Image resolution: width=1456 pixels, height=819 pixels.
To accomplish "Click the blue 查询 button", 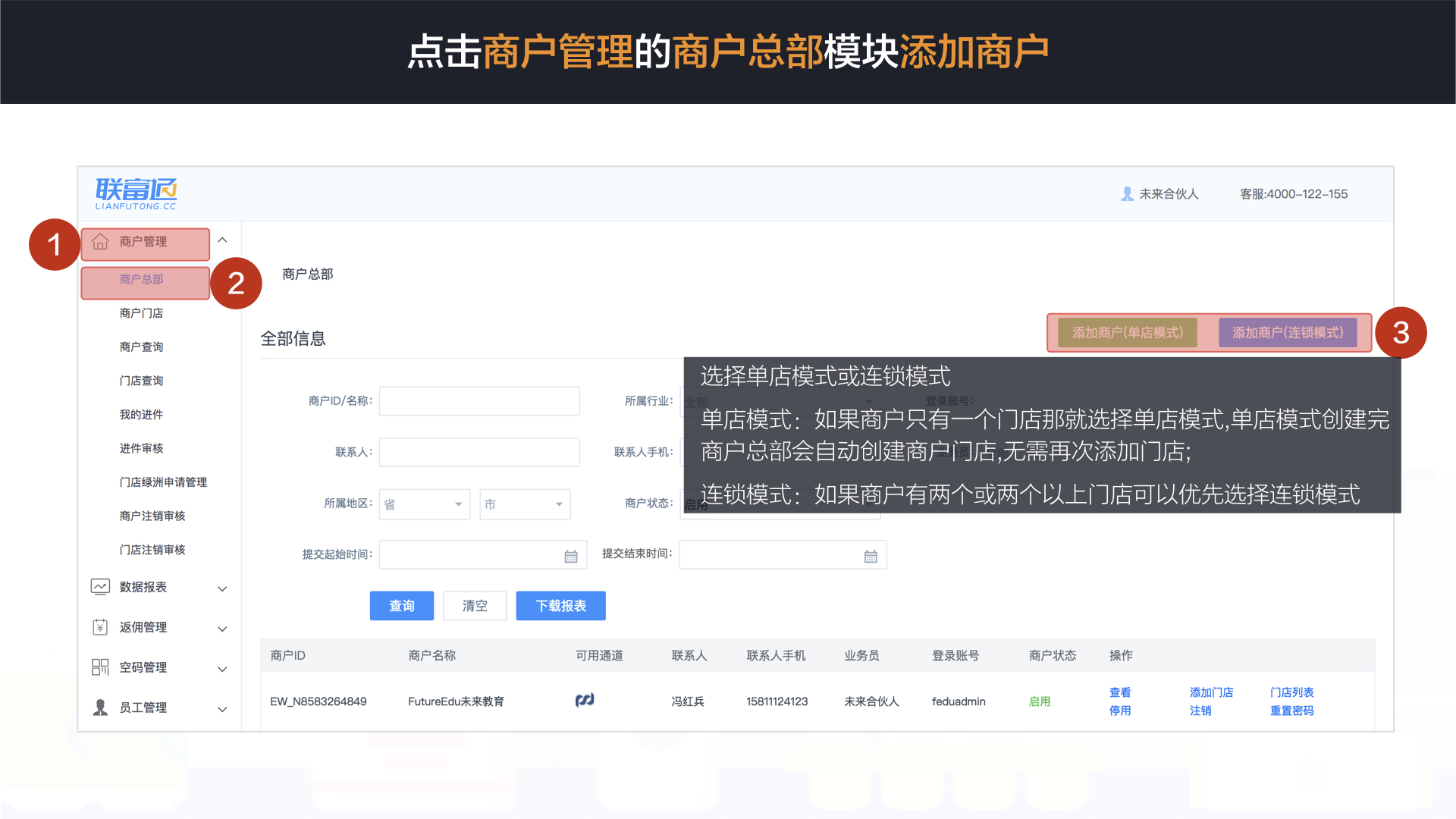I will (x=402, y=606).
